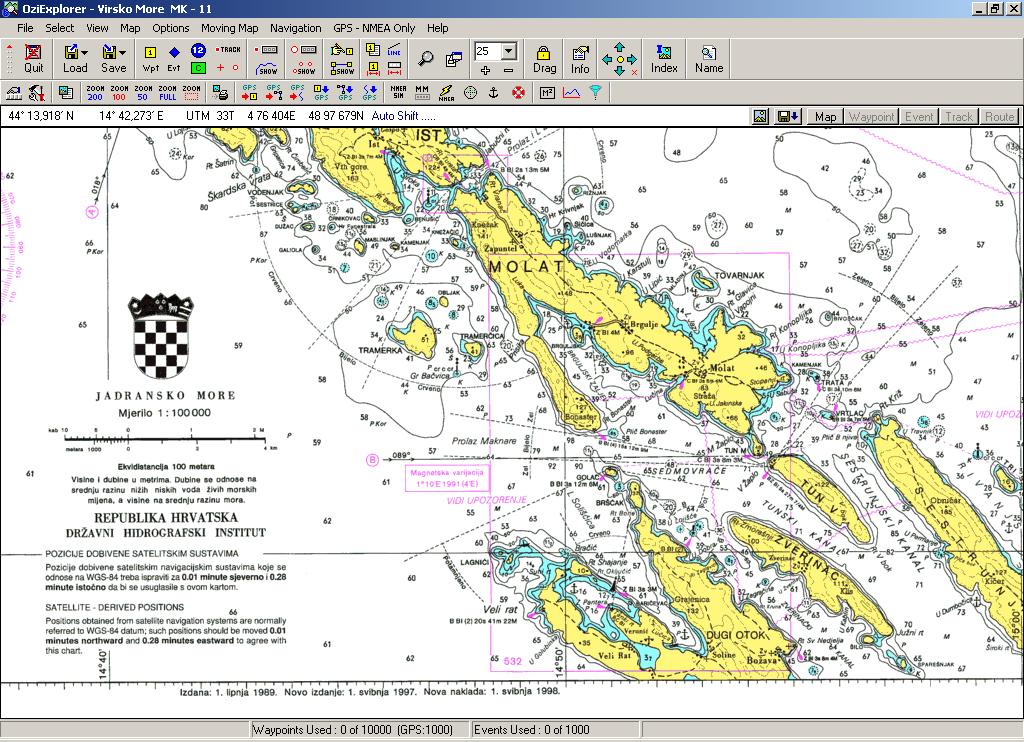Pan the map left with green arrow
The image size is (1024, 742).
click(607, 59)
